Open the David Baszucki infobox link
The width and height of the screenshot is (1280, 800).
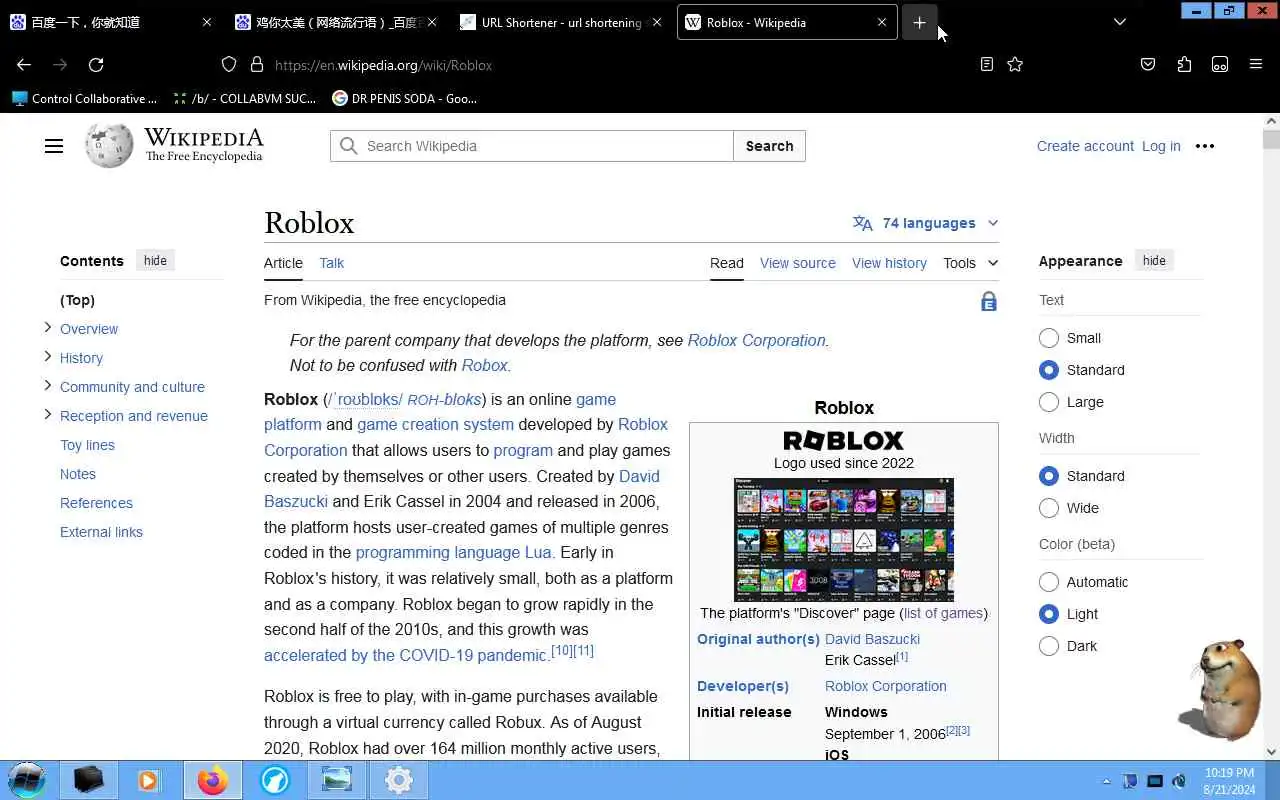tap(872, 639)
